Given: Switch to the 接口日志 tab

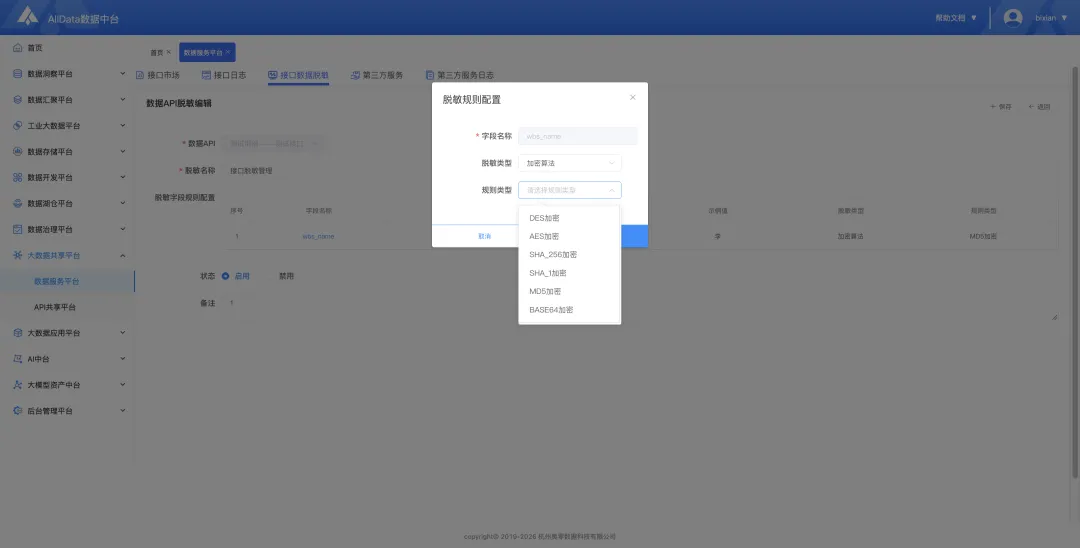Looking at the screenshot, I should click(224, 75).
